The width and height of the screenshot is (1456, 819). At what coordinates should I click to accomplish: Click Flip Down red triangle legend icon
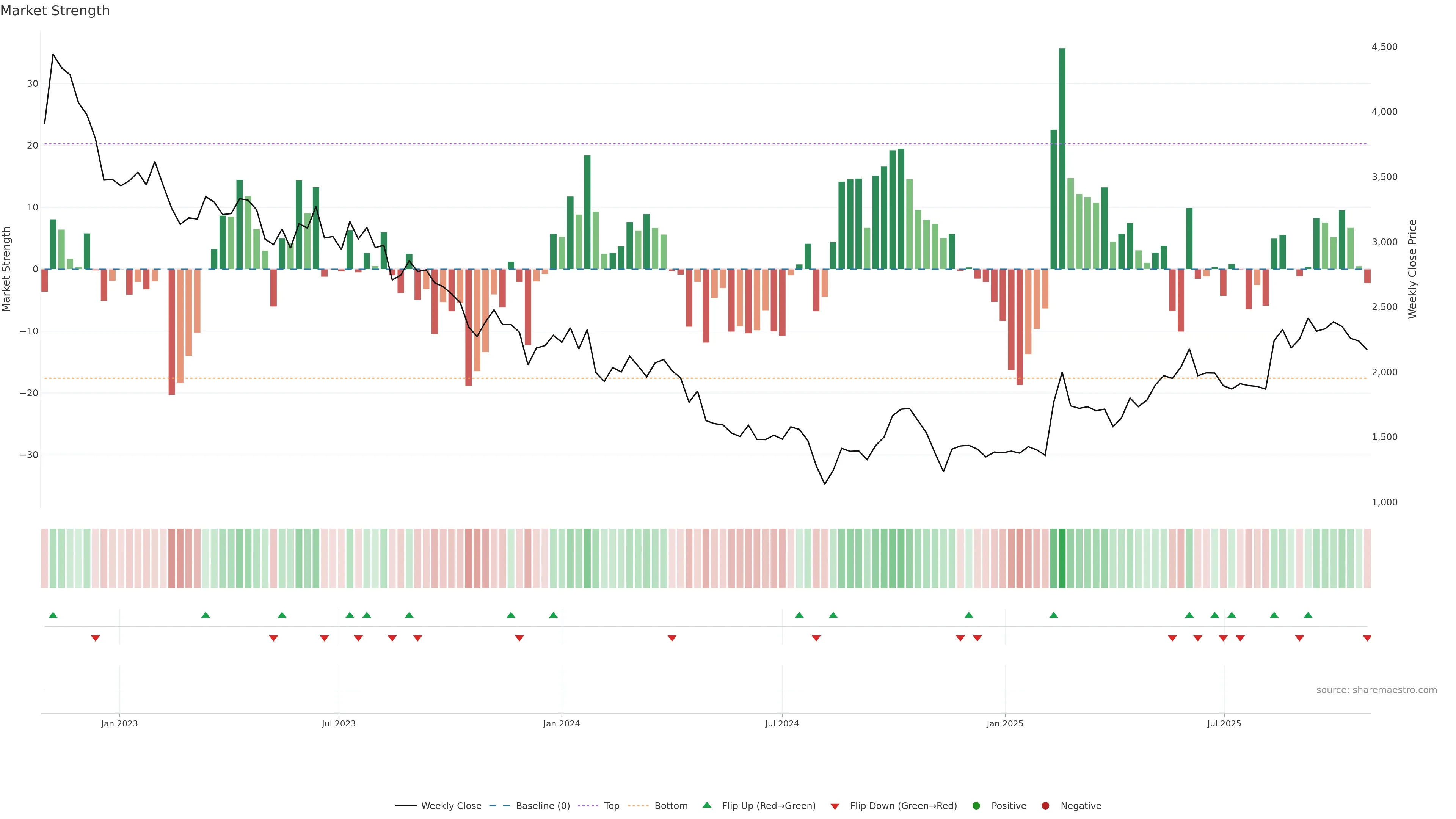(835, 806)
